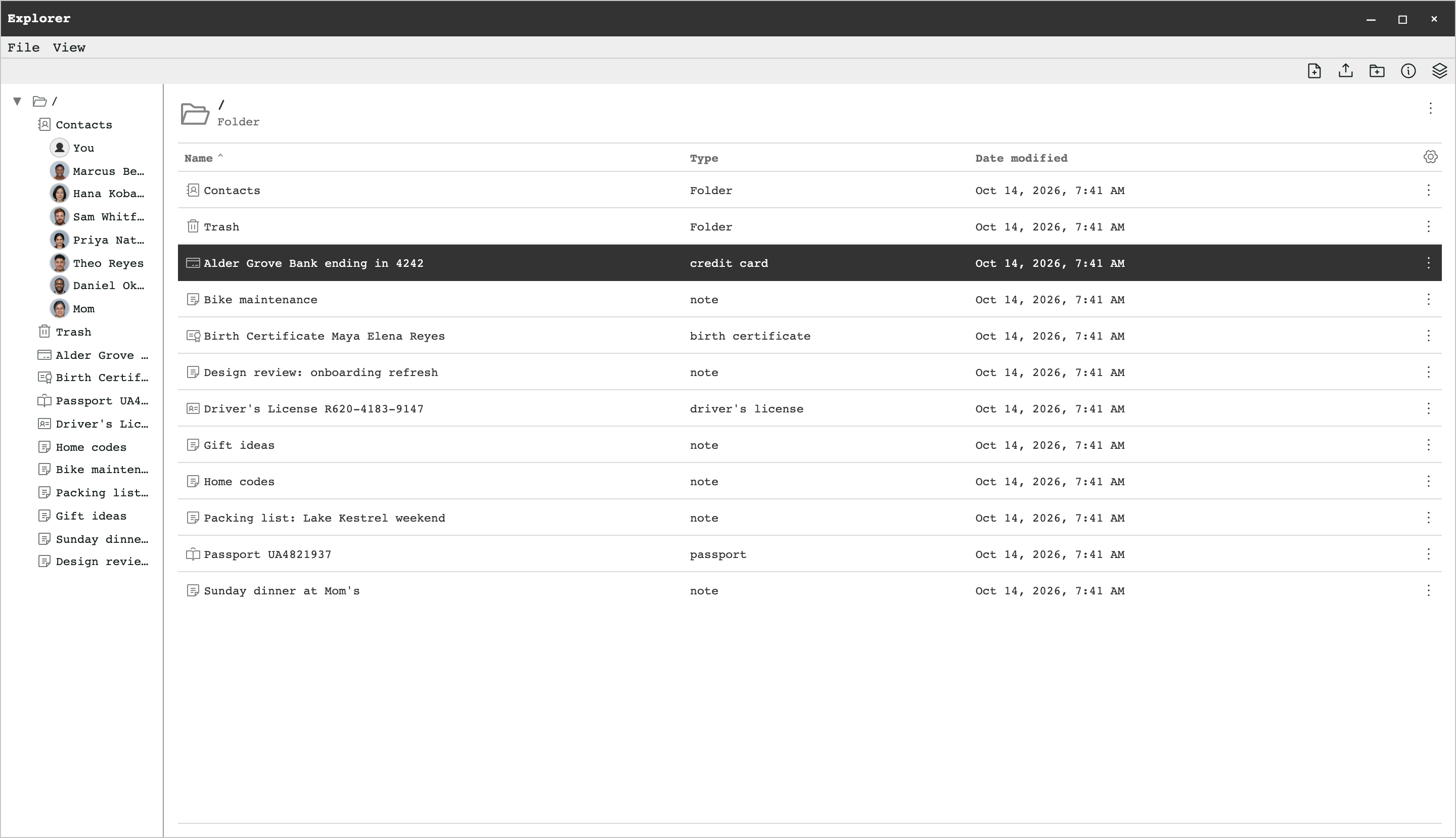The height and width of the screenshot is (838, 1456).
Task: Sort by Date modified column header
Action: (x=1021, y=158)
